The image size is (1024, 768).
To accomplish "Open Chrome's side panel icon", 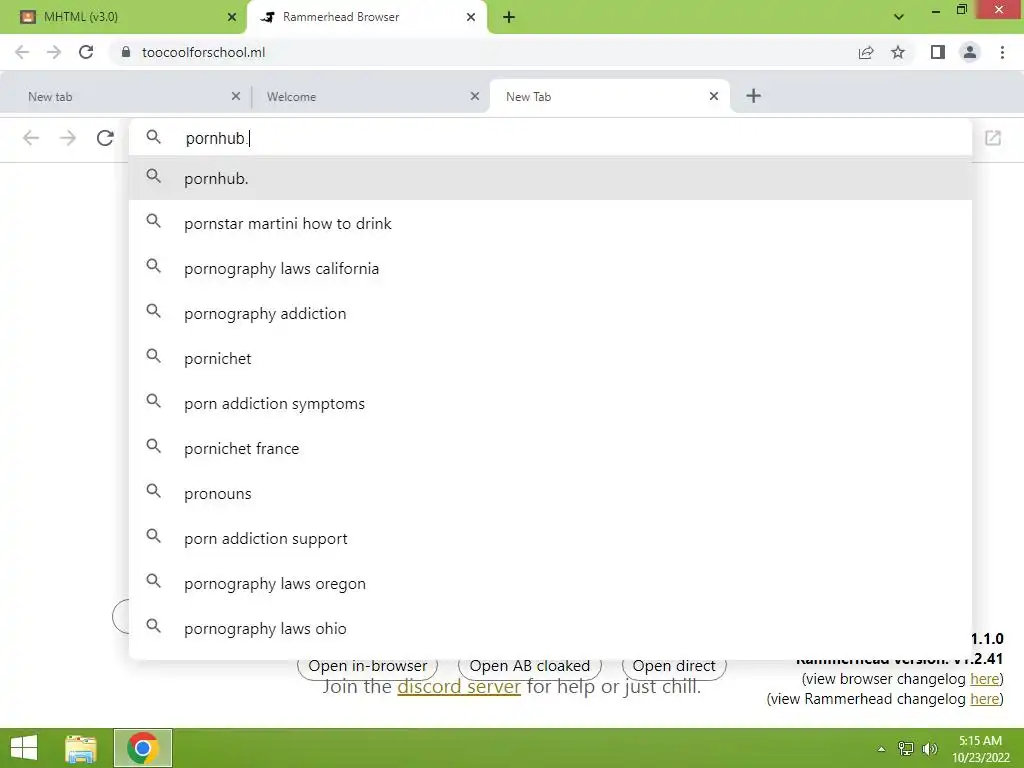I will coord(938,52).
